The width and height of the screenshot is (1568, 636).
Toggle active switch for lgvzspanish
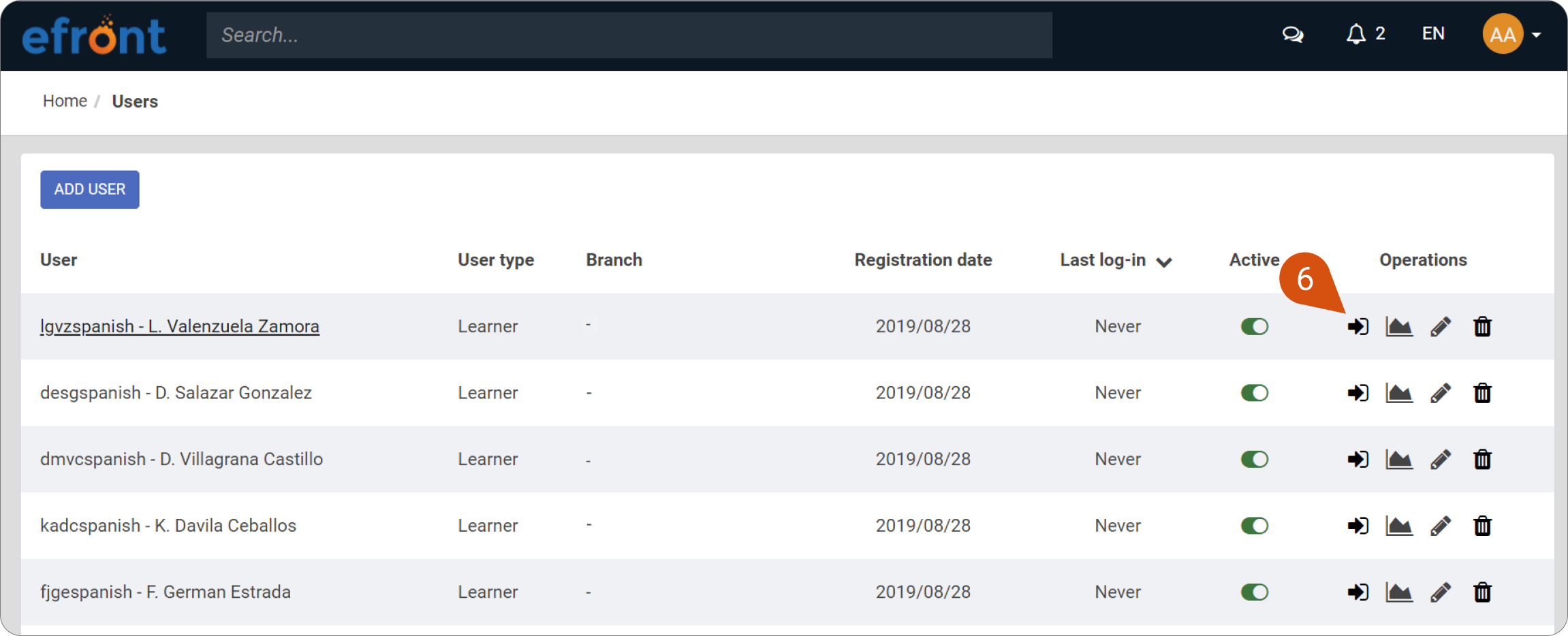tap(1254, 327)
